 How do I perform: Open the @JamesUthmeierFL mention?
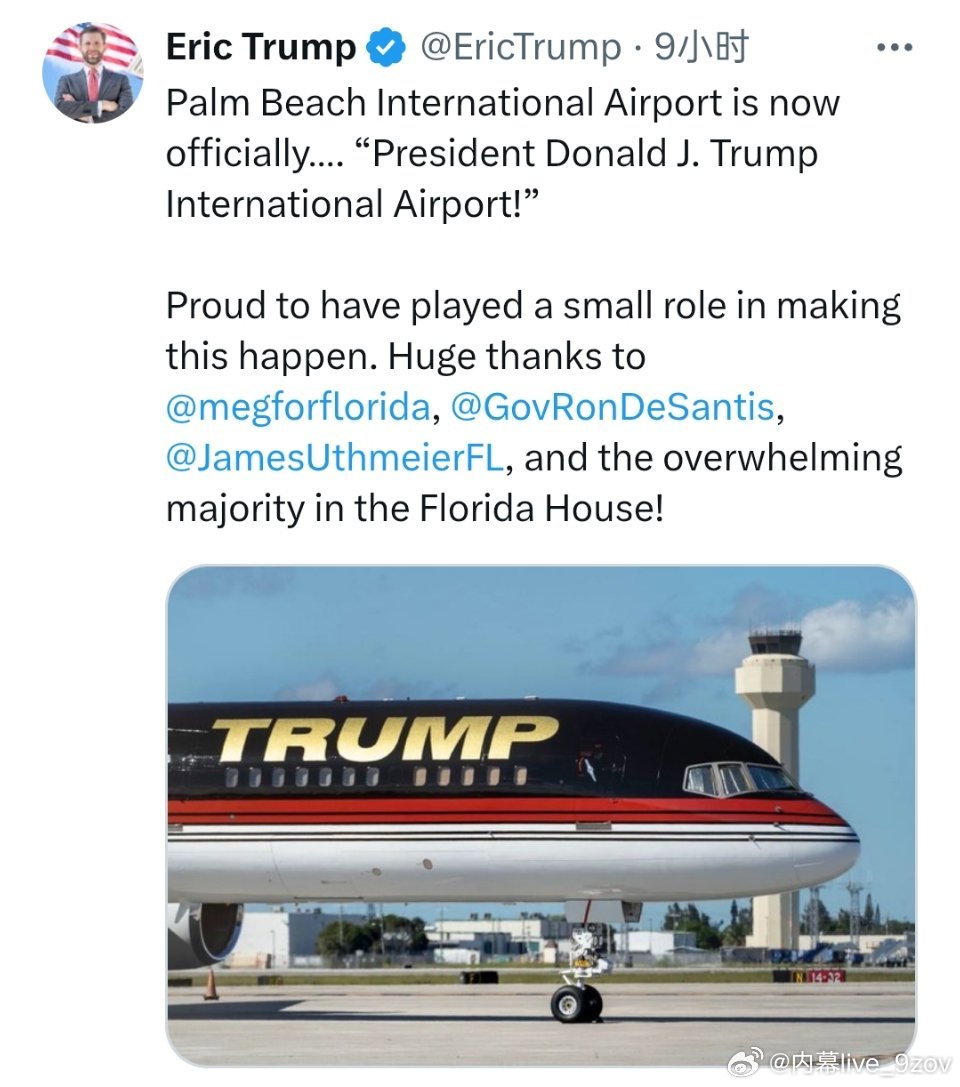tap(335, 458)
